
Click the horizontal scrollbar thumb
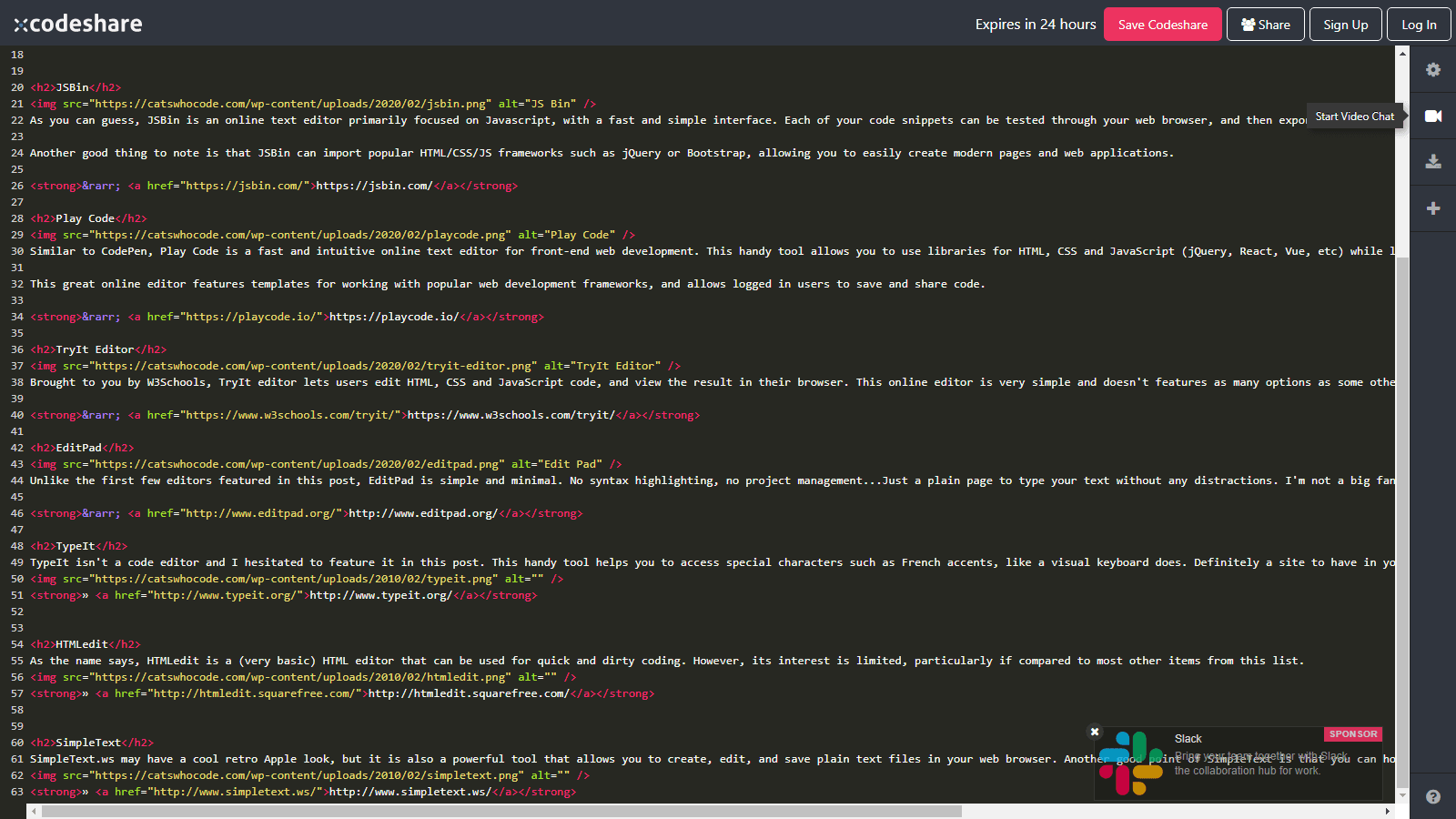point(501,811)
